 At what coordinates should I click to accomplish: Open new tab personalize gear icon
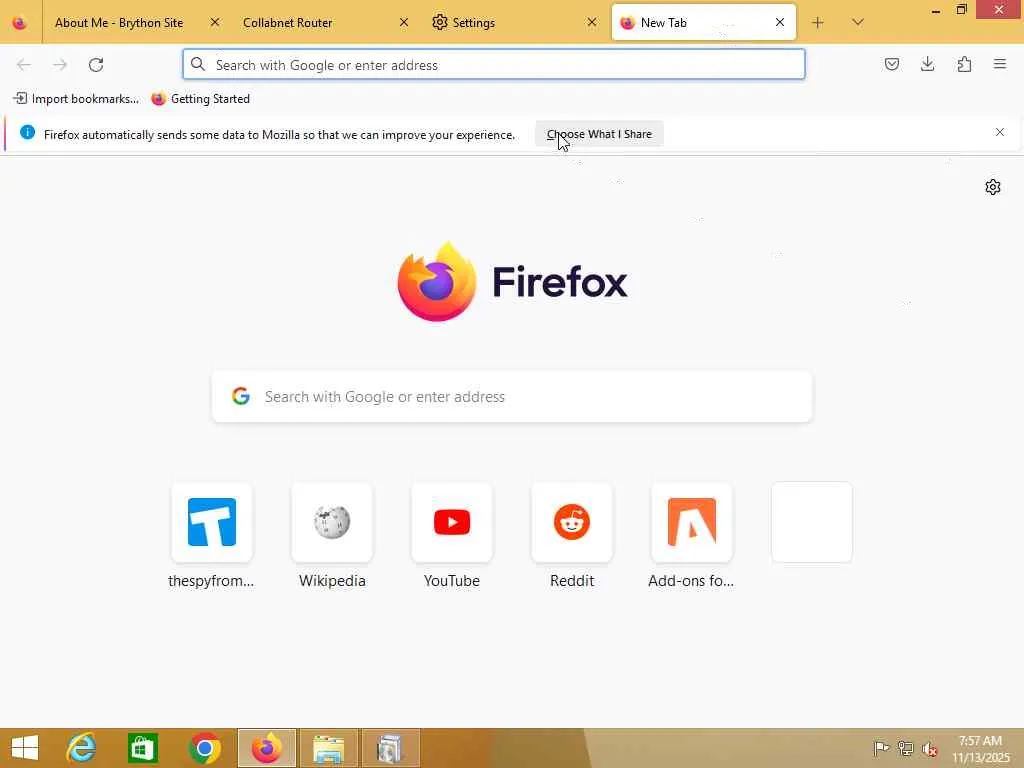(993, 187)
